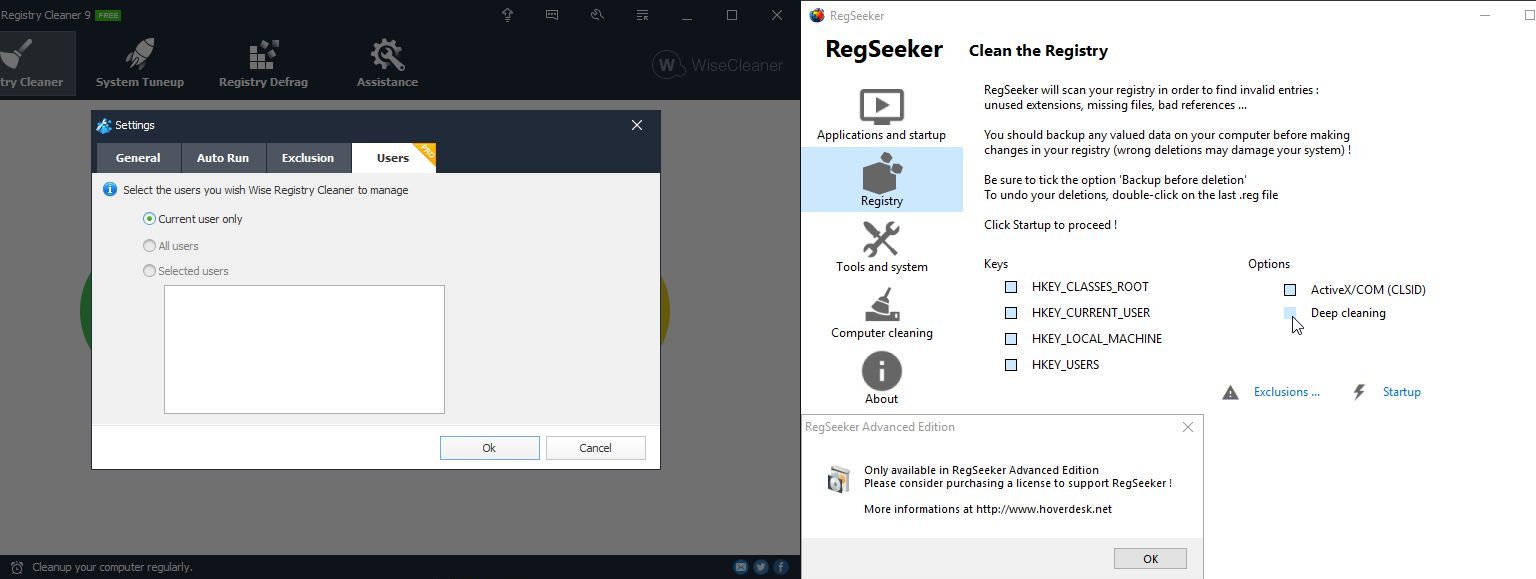Switch to Auto Run tab in Settings
Viewport: 1536px width, 579px height.
[223, 158]
